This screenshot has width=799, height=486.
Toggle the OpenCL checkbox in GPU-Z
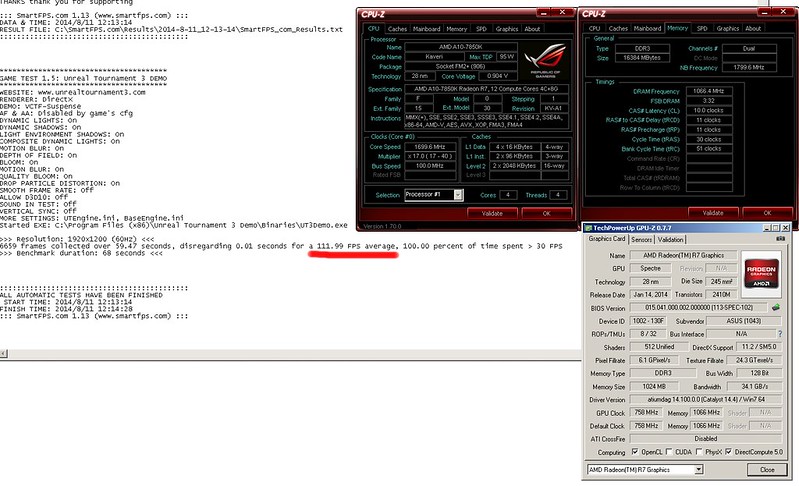[635, 451]
